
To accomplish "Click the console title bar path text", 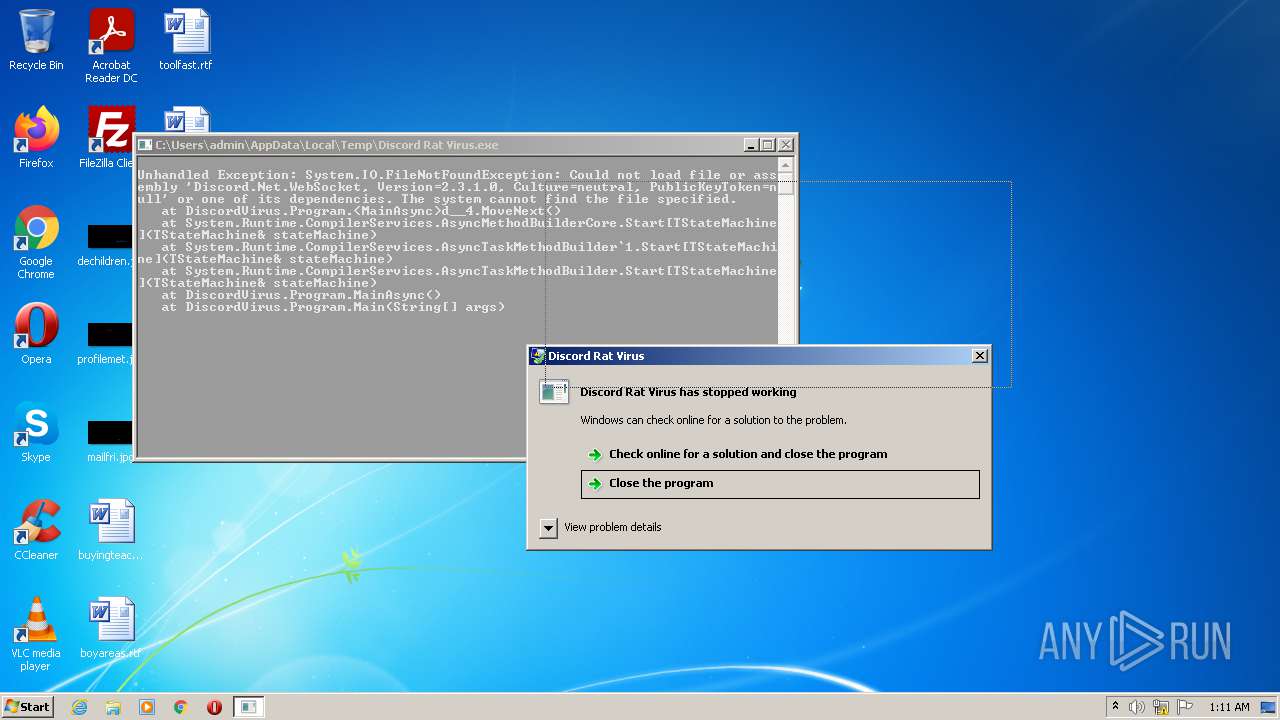I will (327, 146).
